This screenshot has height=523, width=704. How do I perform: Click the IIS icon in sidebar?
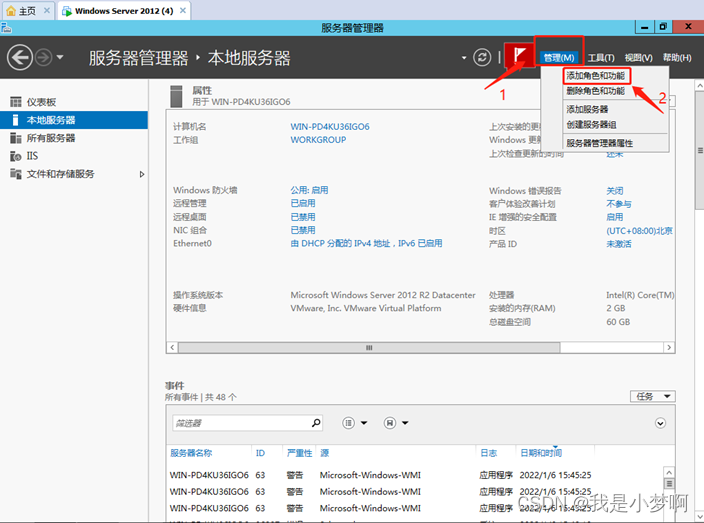tap(16, 156)
